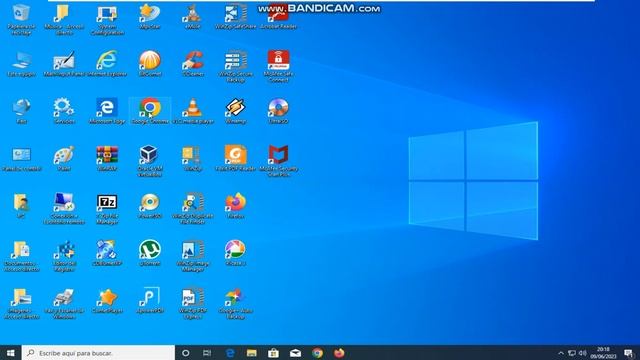Open Cortana from the taskbar circle
640x360 pixels.
[185, 353]
